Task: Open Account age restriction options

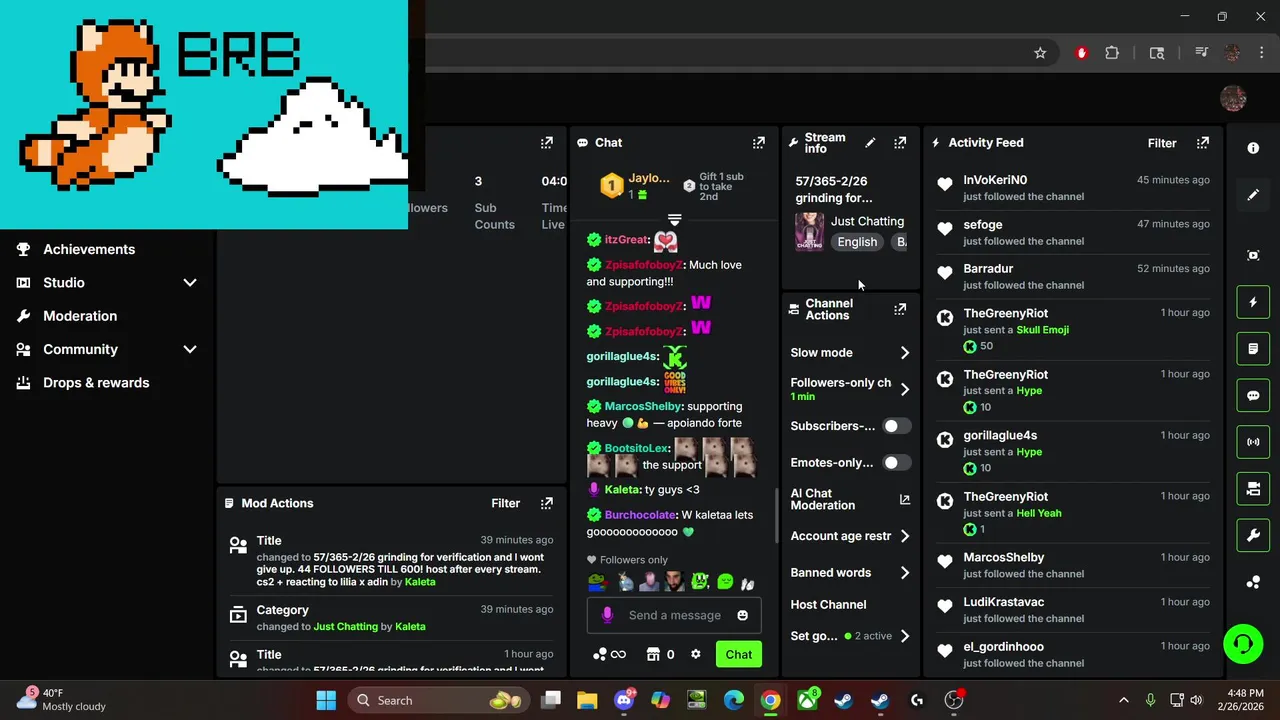Action: [x=850, y=536]
